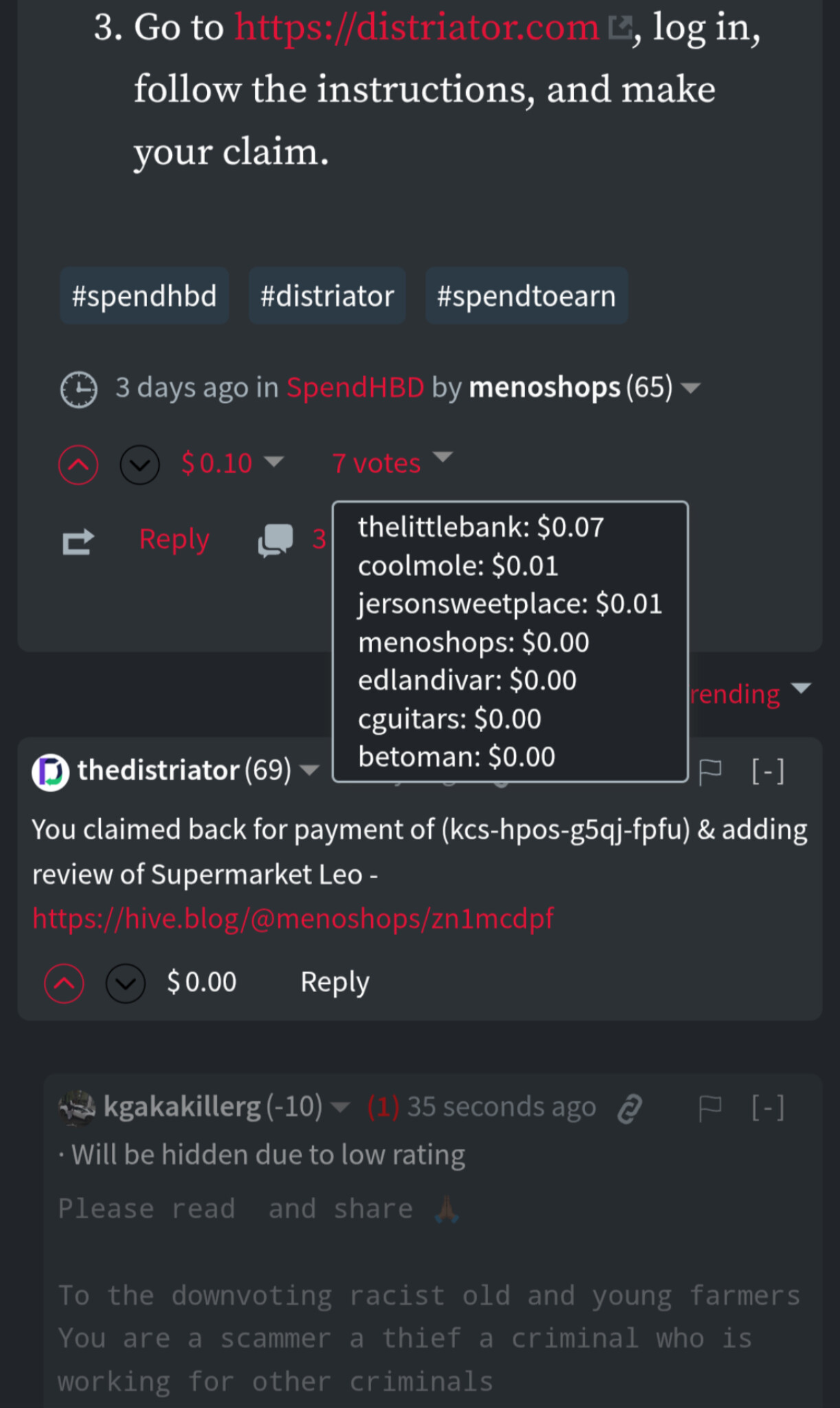
Task: Flag thedistriator's comment
Action: point(710,771)
